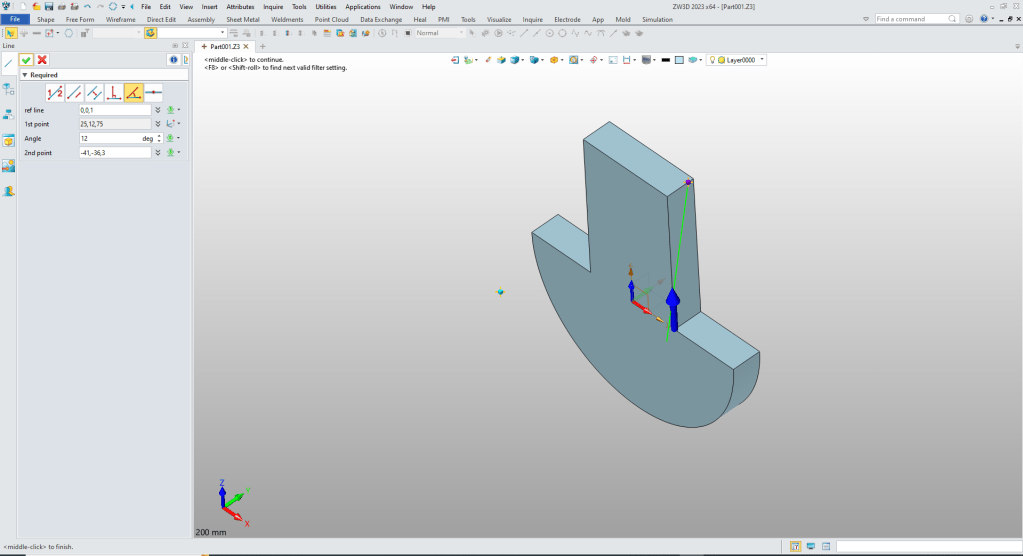
Task: Pick the middle-point line mode icon
Action: [153, 92]
